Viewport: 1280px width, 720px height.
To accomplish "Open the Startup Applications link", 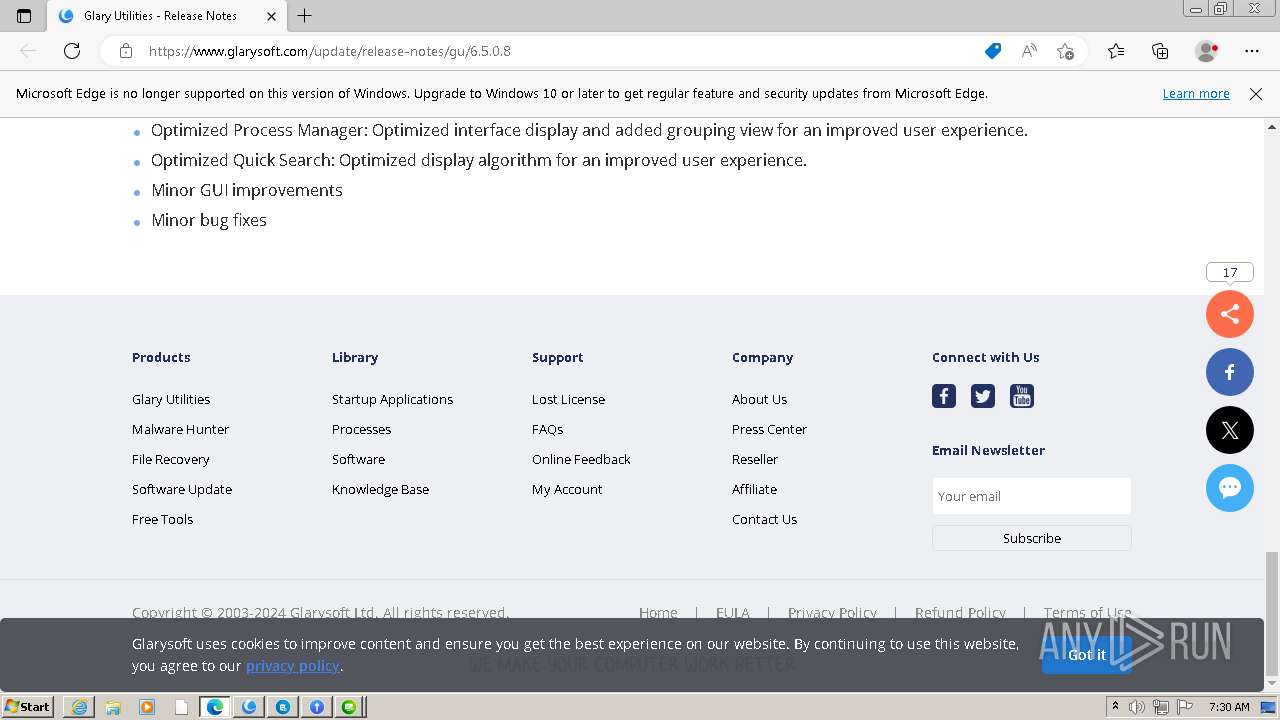I will tap(392, 399).
